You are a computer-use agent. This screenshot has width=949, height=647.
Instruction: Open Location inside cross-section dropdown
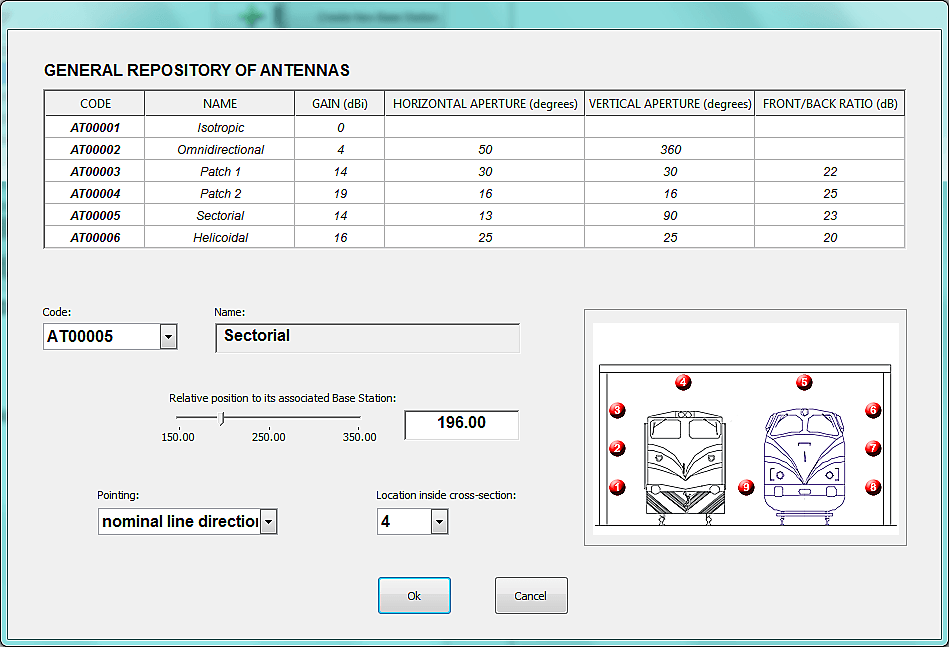pos(439,521)
